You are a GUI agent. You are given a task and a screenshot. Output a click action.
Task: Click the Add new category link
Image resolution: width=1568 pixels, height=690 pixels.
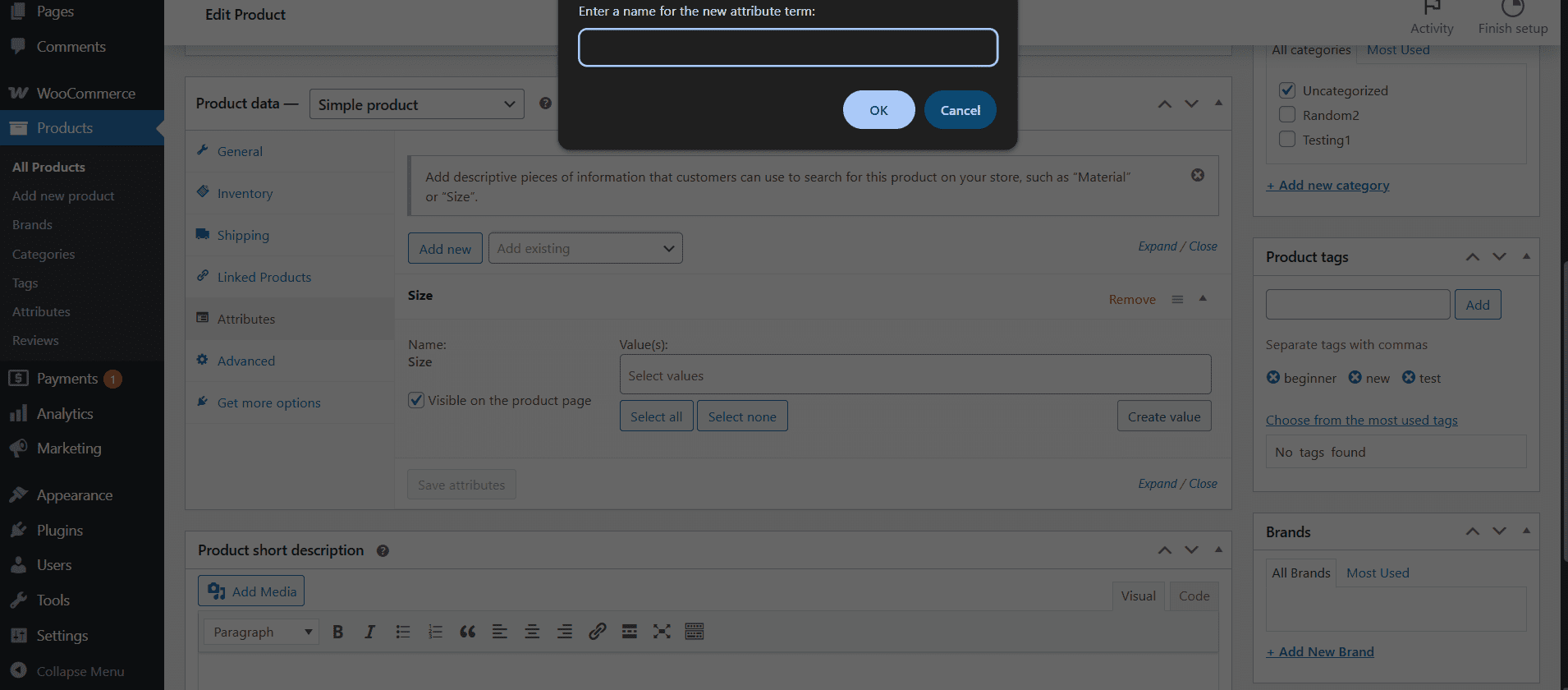[x=1327, y=186]
